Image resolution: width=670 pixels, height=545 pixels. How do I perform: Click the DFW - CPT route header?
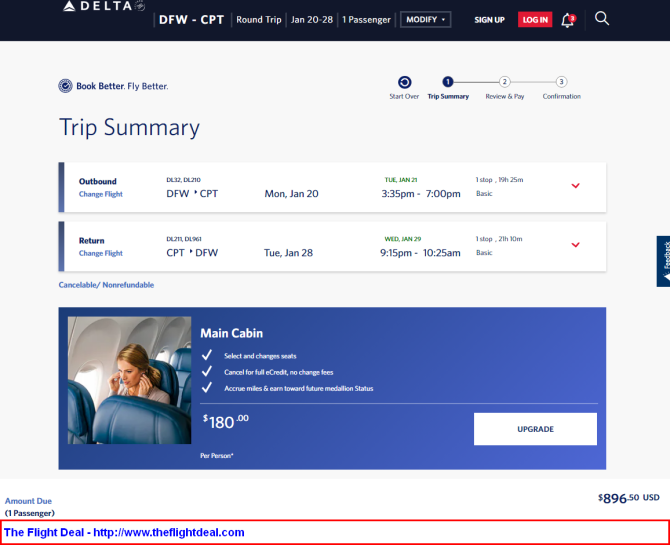pyautogui.click(x=191, y=20)
